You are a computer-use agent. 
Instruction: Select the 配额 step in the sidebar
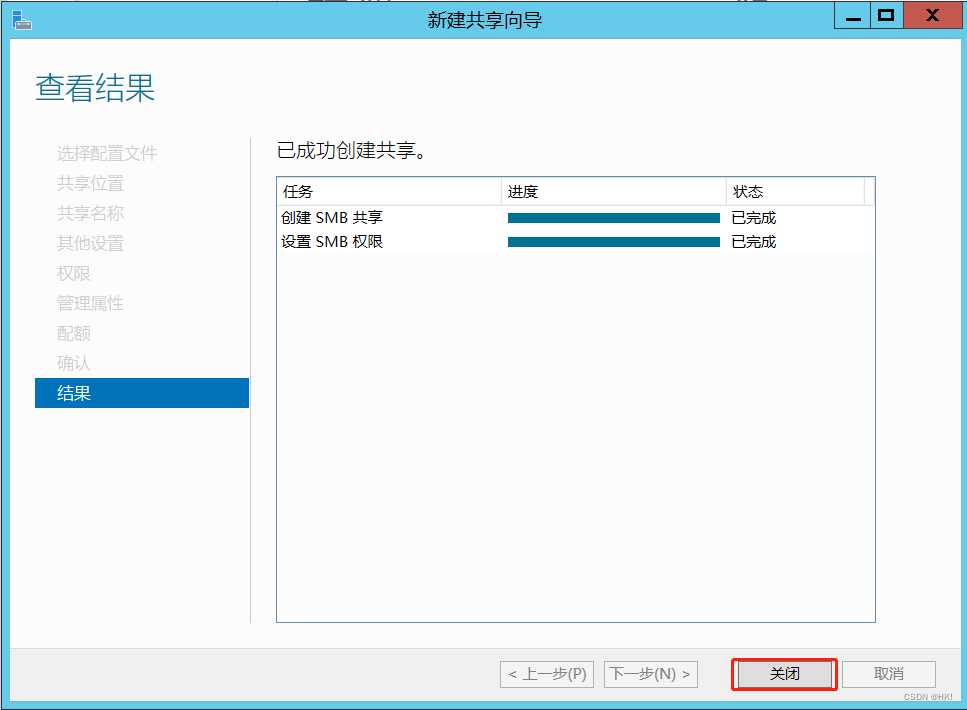pos(74,333)
